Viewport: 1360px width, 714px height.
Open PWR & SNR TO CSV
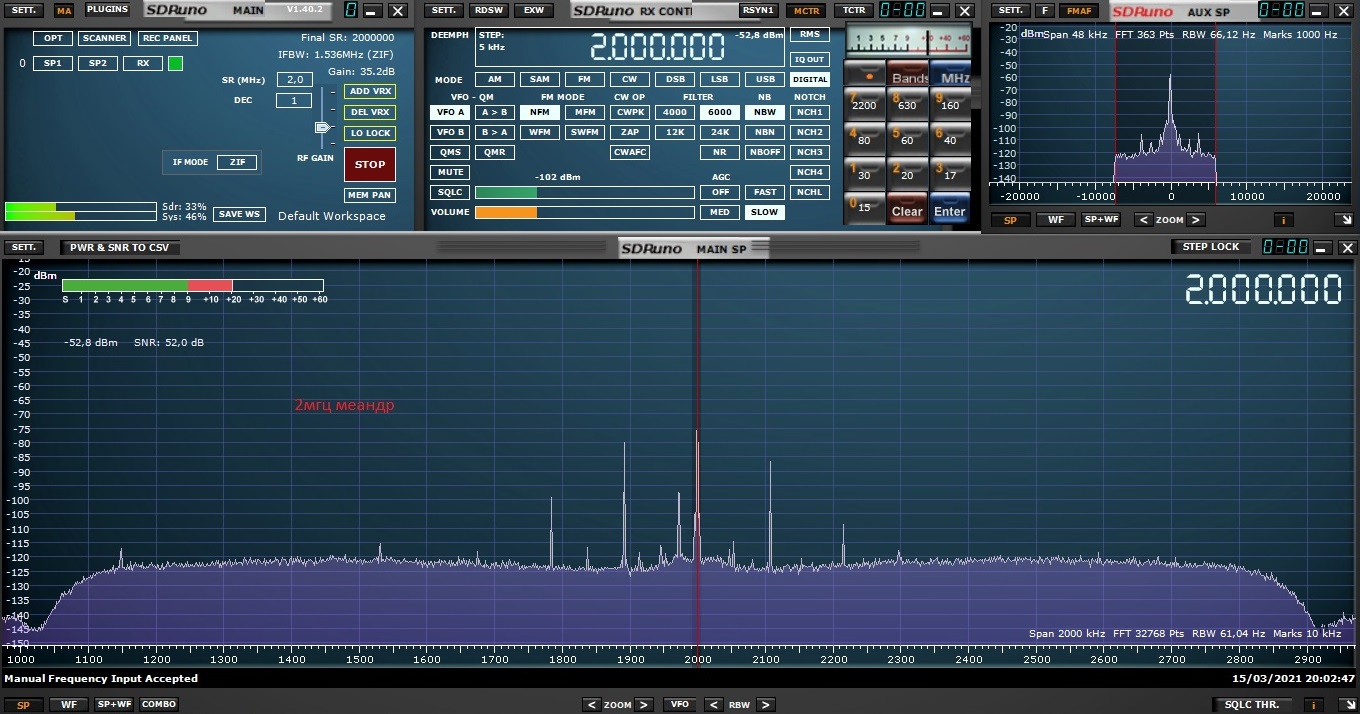[119, 247]
